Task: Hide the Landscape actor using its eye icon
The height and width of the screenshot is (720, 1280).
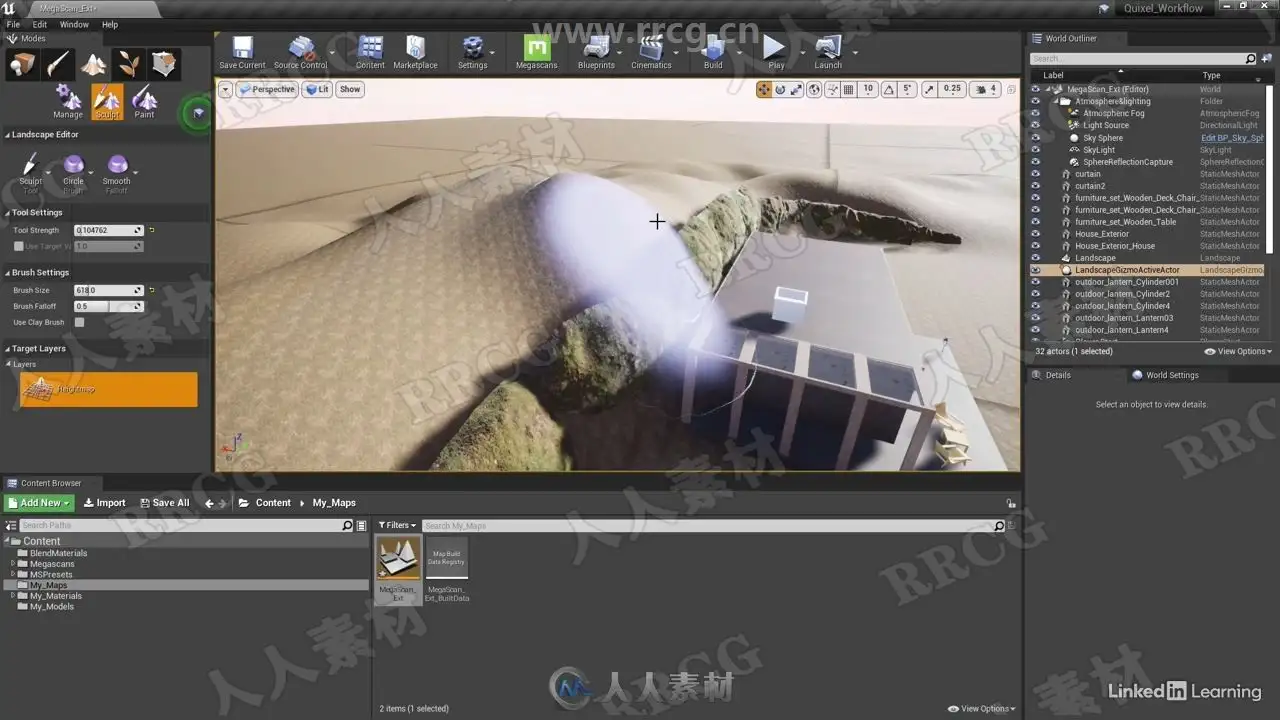Action: click(x=1035, y=258)
